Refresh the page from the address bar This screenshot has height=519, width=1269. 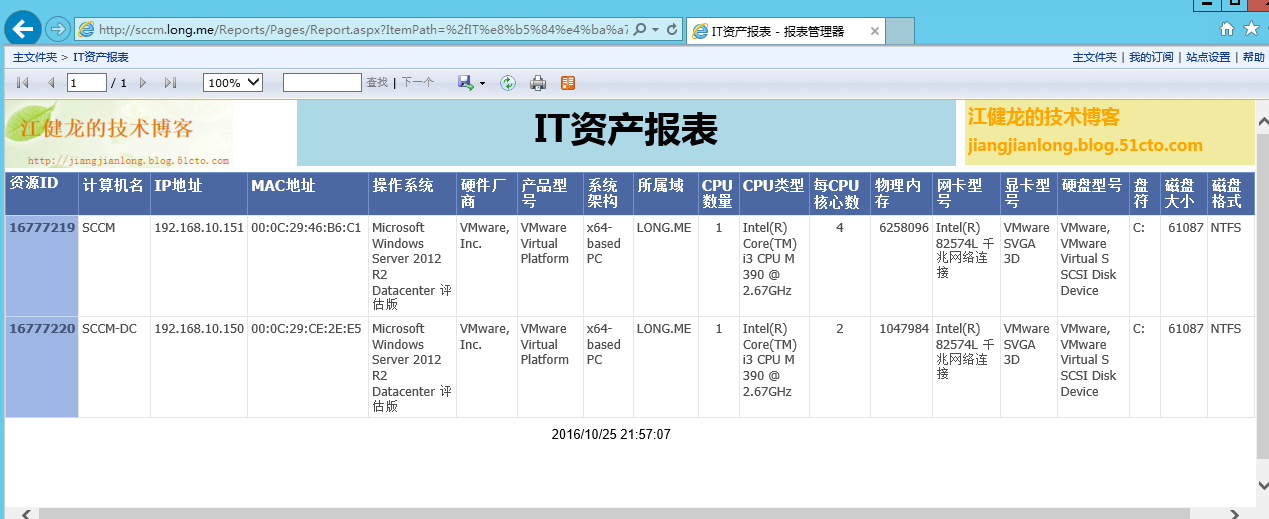coord(672,30)
